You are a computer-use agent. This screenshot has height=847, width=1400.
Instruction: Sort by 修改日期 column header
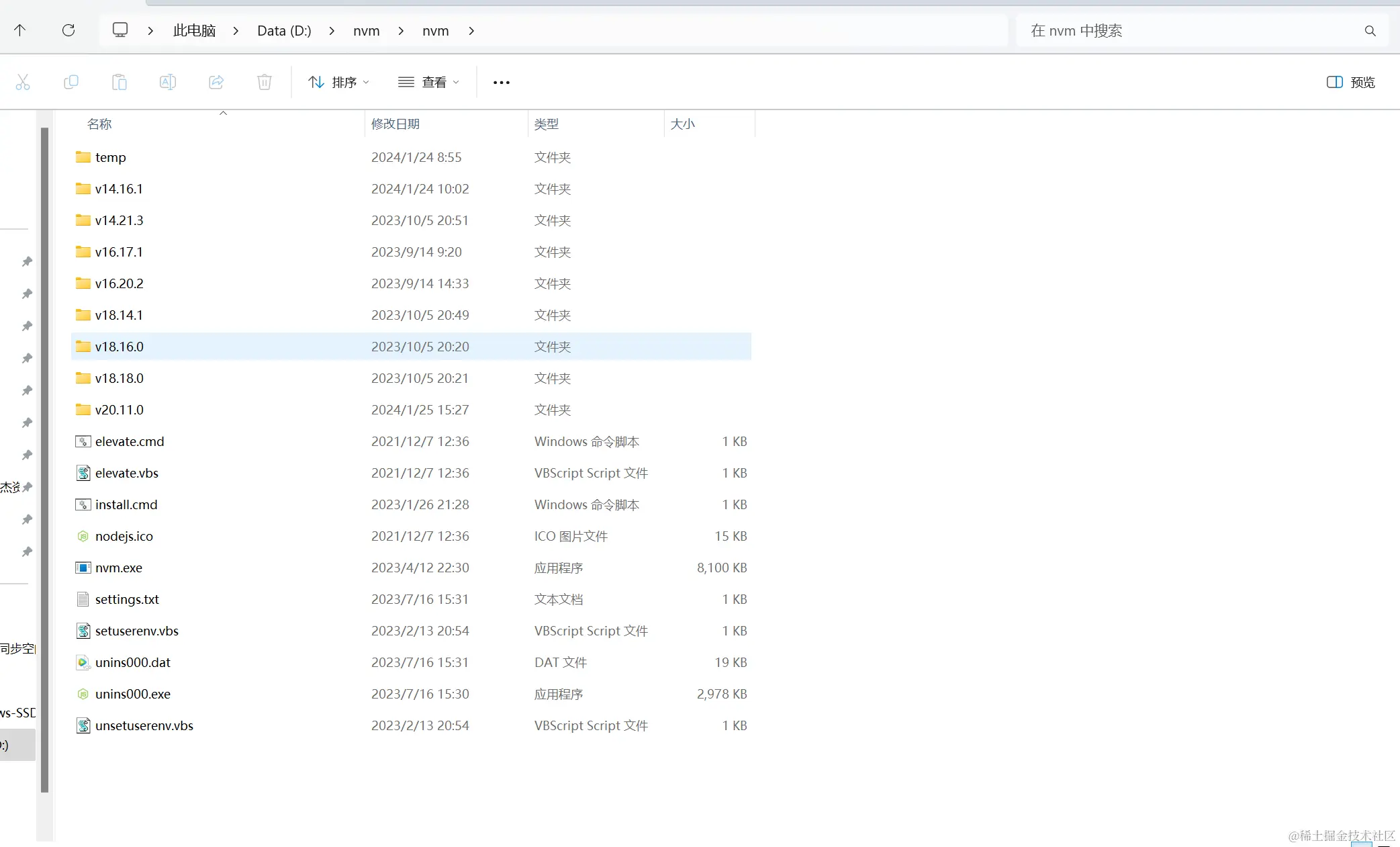click(395, 124)
